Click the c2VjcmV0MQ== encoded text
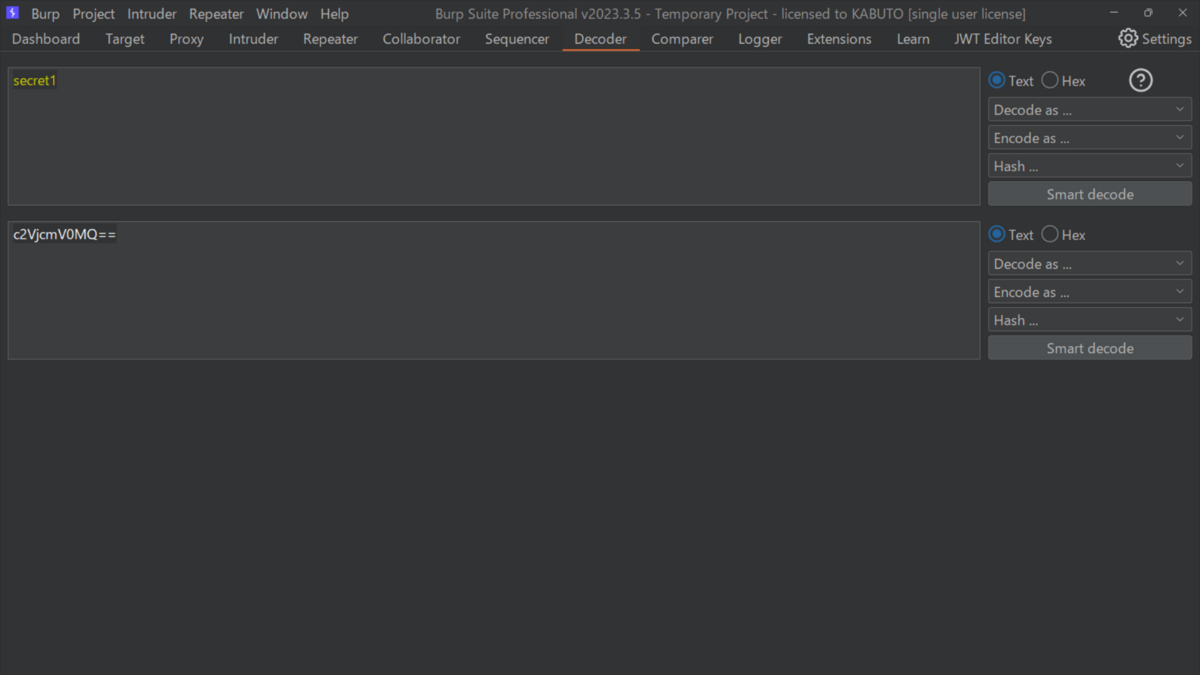This screenshot has width=1200, height=675. click(65, 235)
